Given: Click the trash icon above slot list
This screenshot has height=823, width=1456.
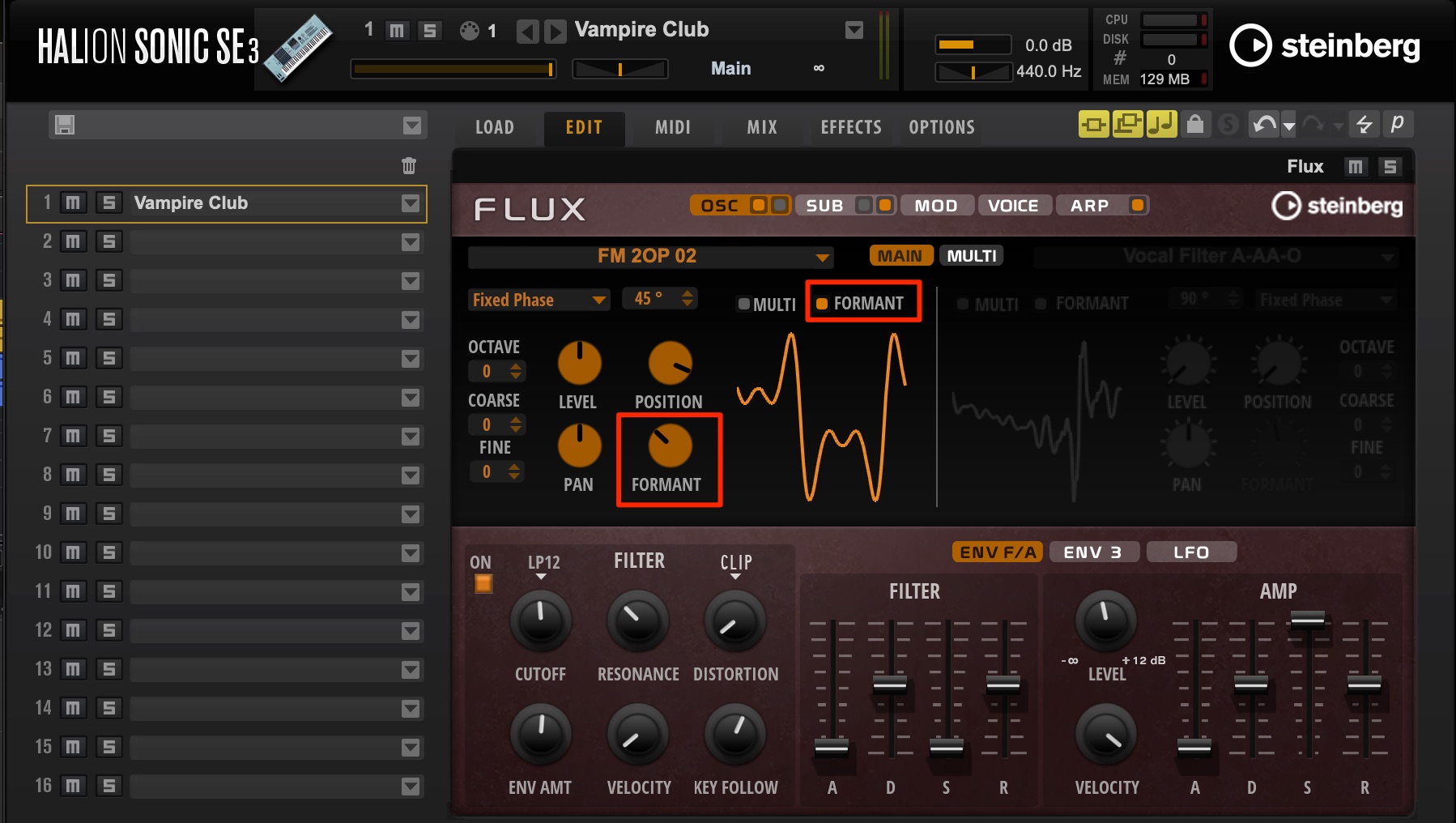Looking at the screenshot, I should pyautogui.click(x=409, y=165).
